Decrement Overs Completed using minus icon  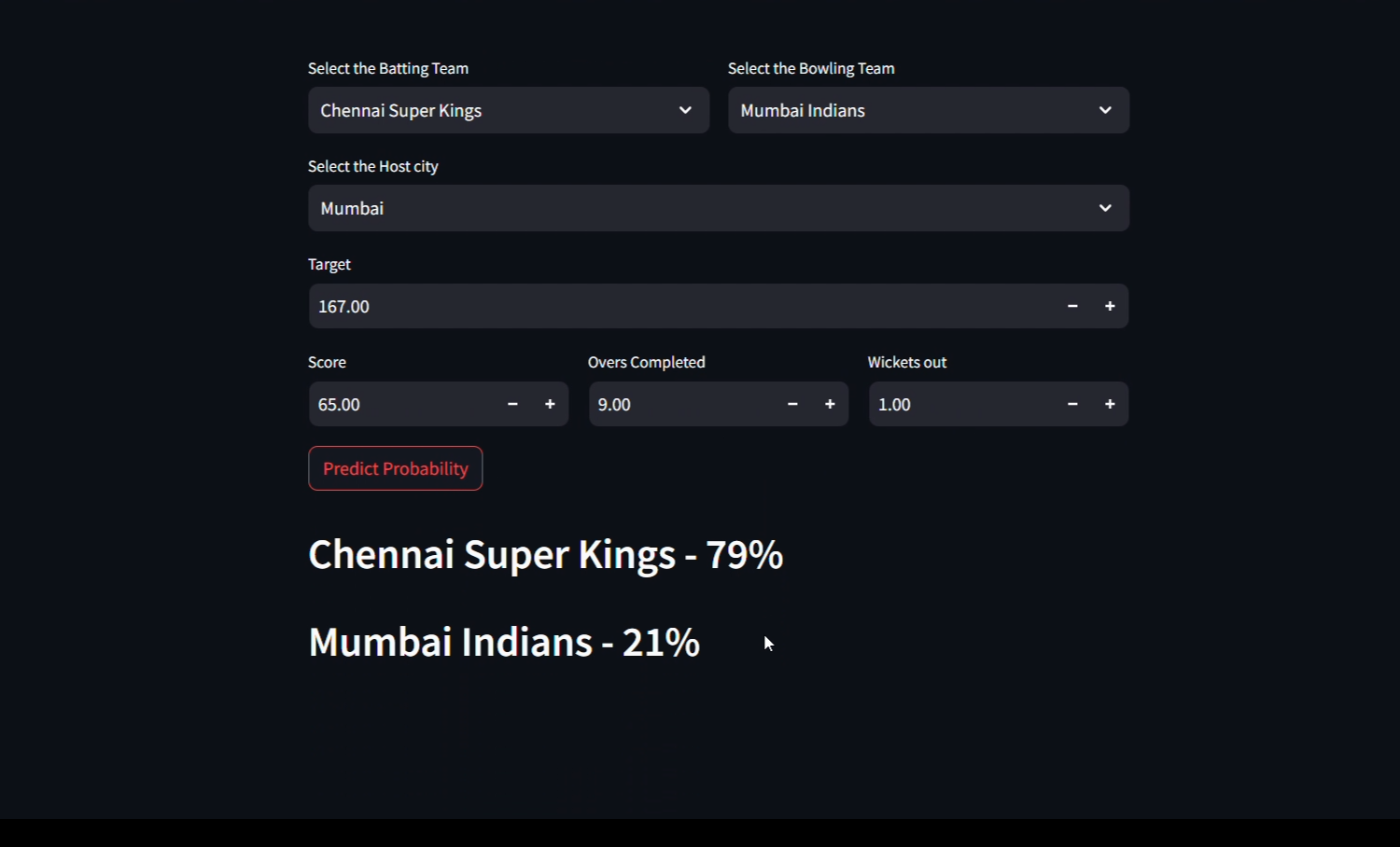click(792, 404)
